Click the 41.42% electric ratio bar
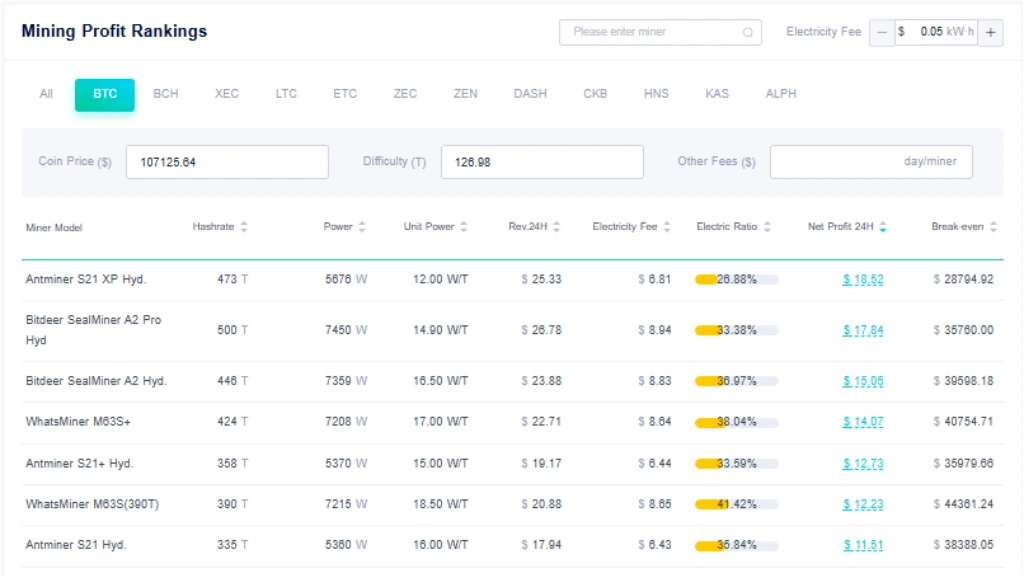1024x576 pixels. (x=736, y=504)
